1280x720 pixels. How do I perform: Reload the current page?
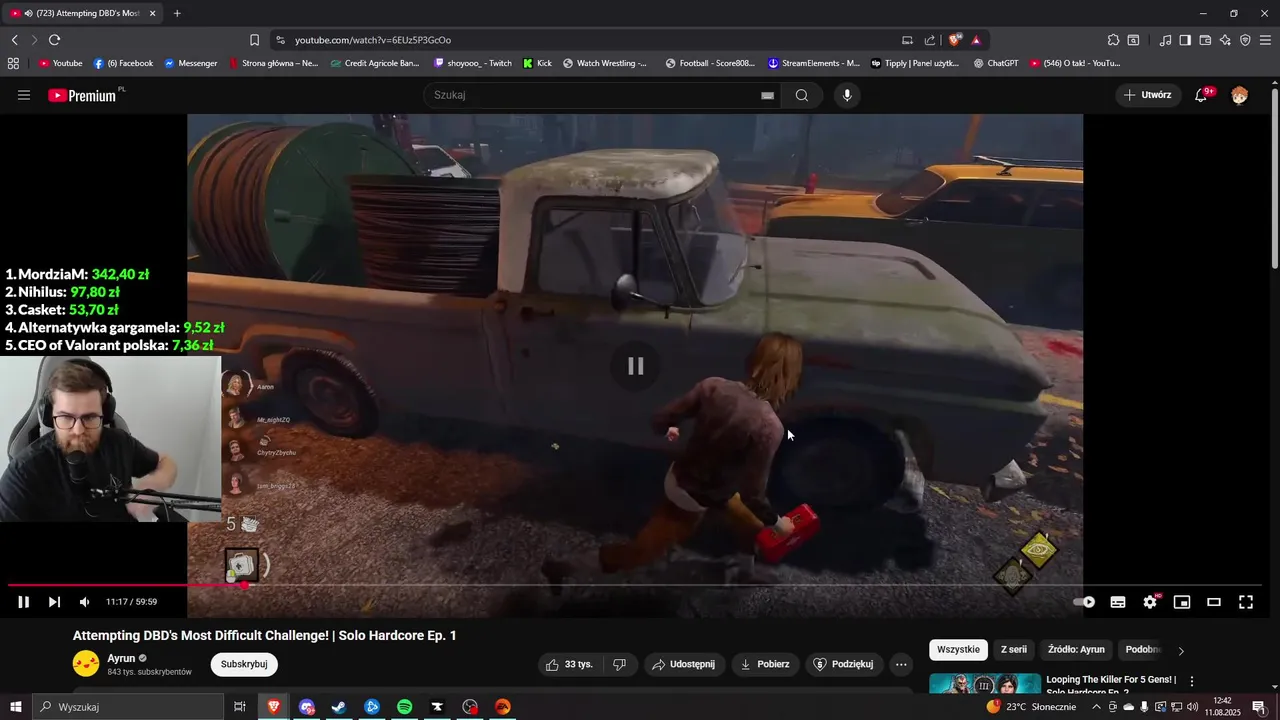tap(54, 40)
